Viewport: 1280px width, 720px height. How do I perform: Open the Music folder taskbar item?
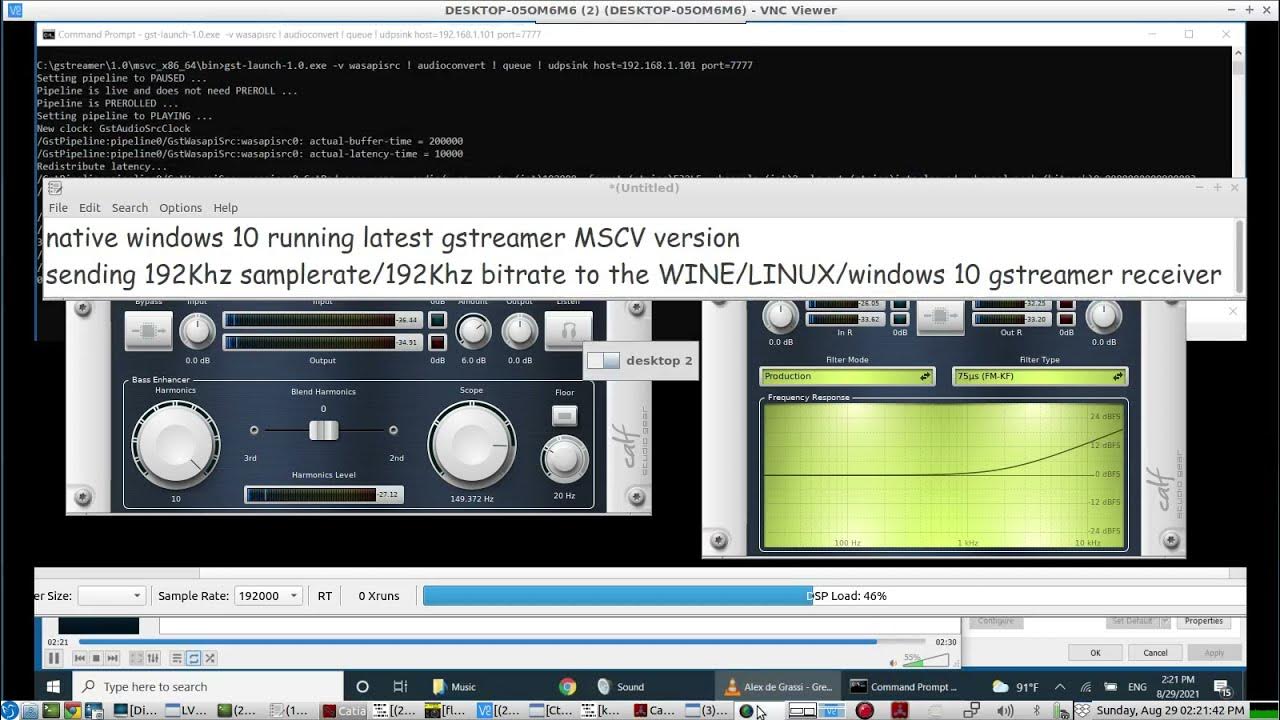(x=455, y=687)
